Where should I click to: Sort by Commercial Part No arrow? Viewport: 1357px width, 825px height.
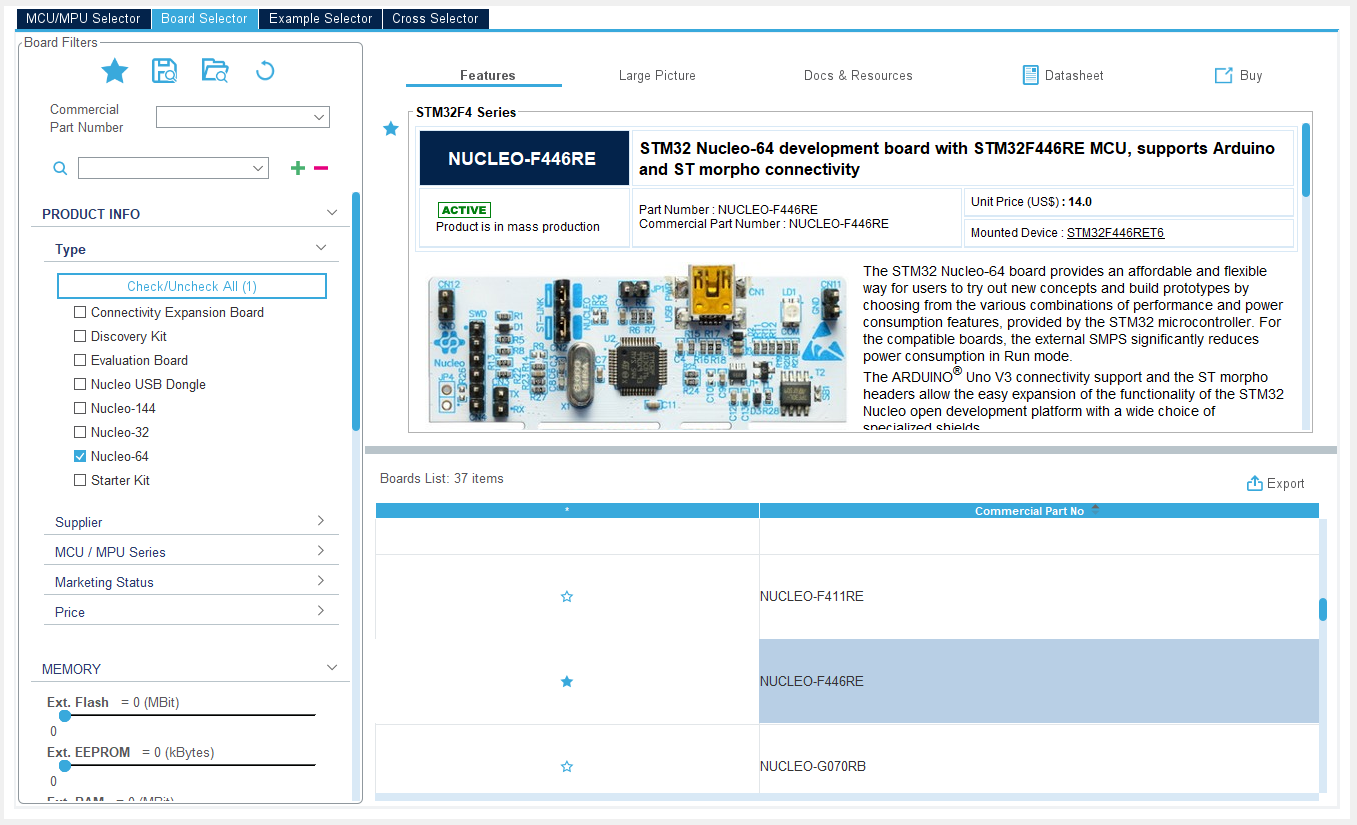tap(1095, 509)
